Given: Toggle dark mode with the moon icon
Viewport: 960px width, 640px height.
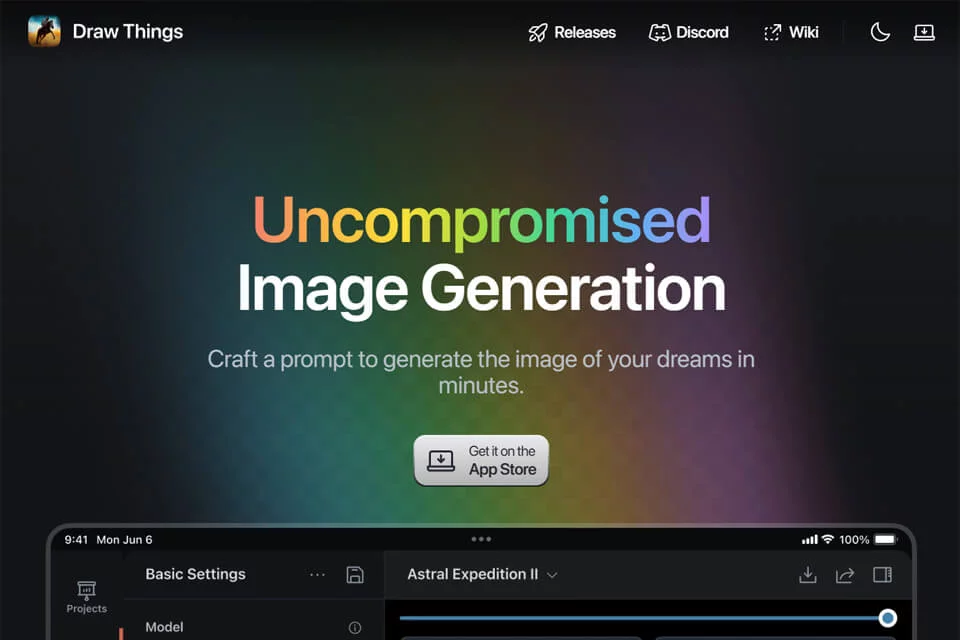Looking at the screenshot, I should tap(880, 32).
